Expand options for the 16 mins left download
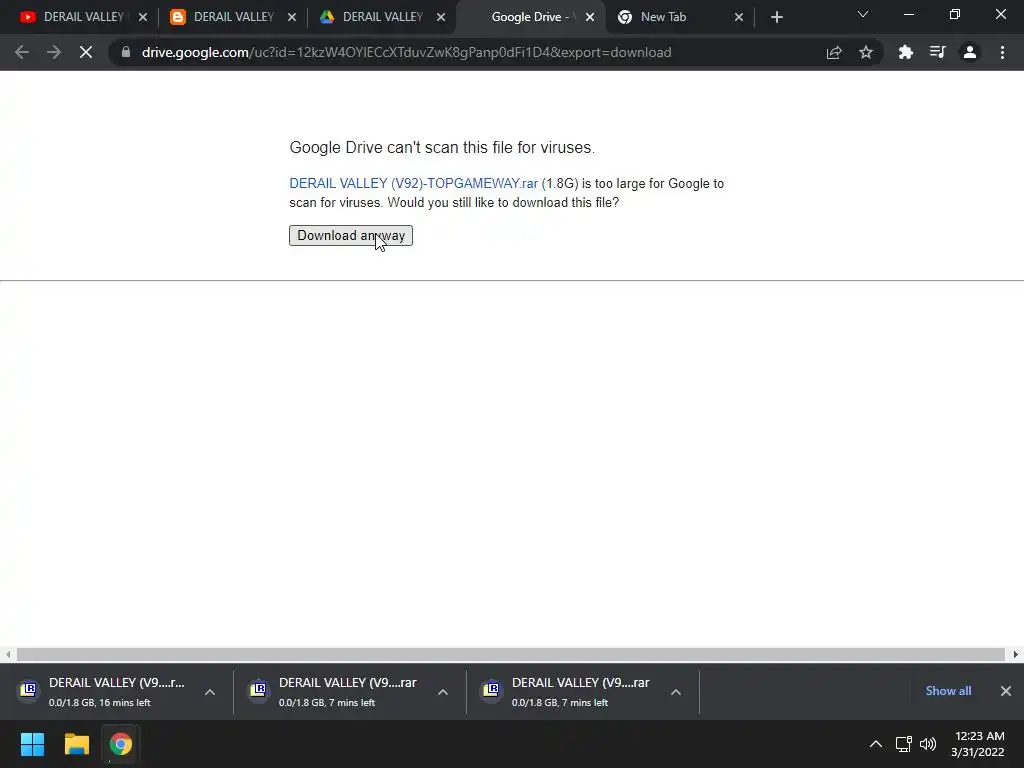Screen dimensions: 1024x768 pyautogui.click(x=210, y=692)
